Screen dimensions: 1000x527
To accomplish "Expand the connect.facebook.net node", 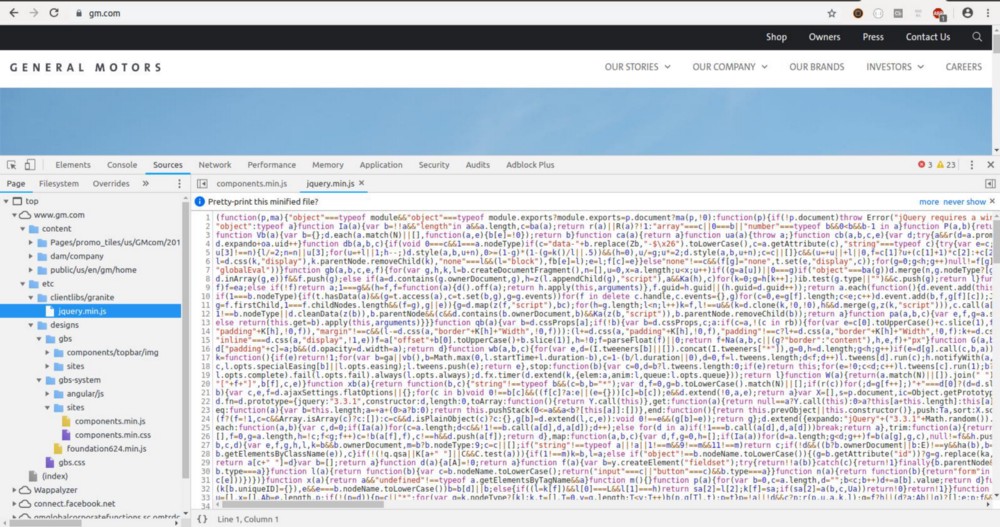I will coord(15,503).
